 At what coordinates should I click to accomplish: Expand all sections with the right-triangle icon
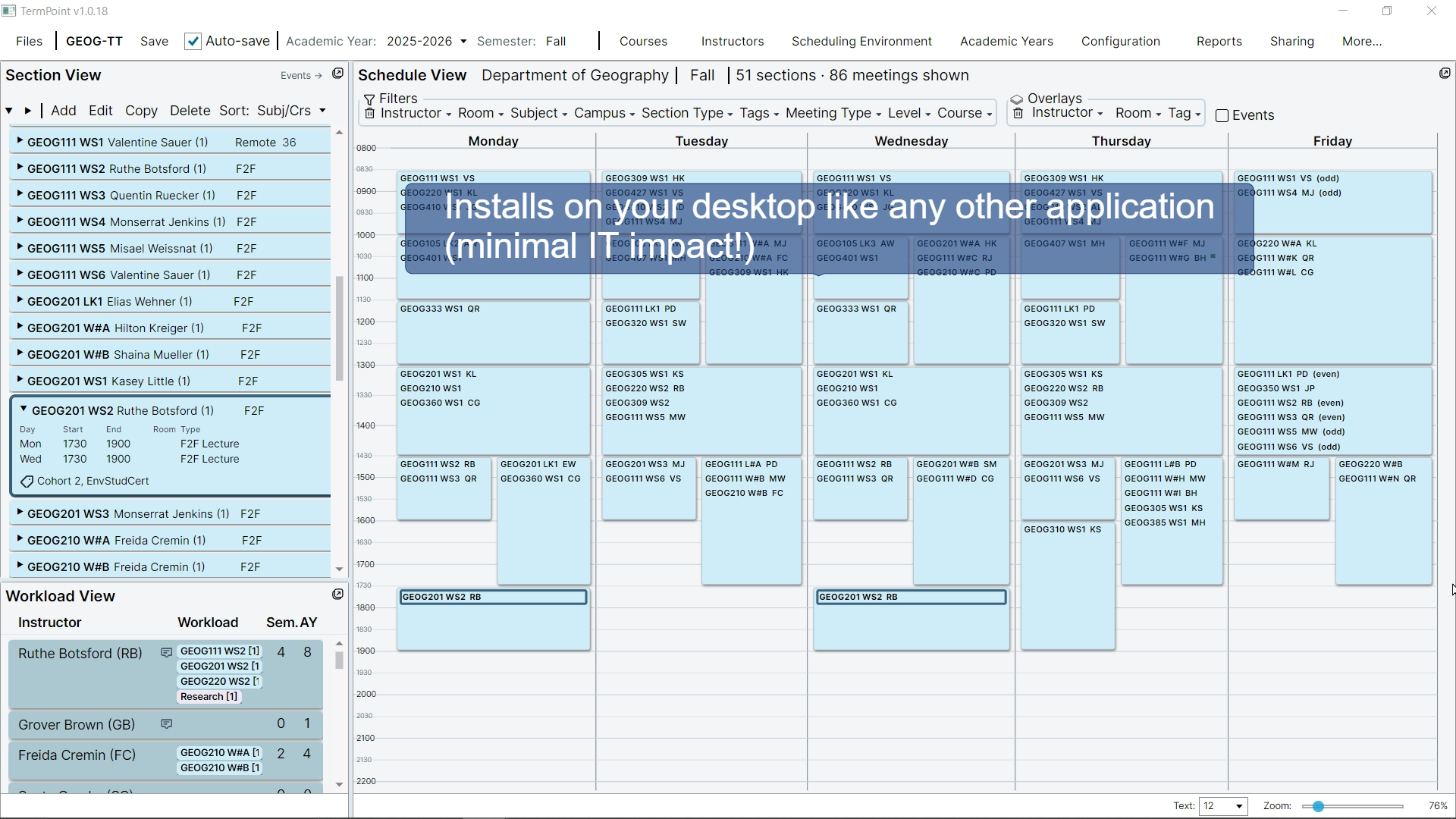point(28,111)
